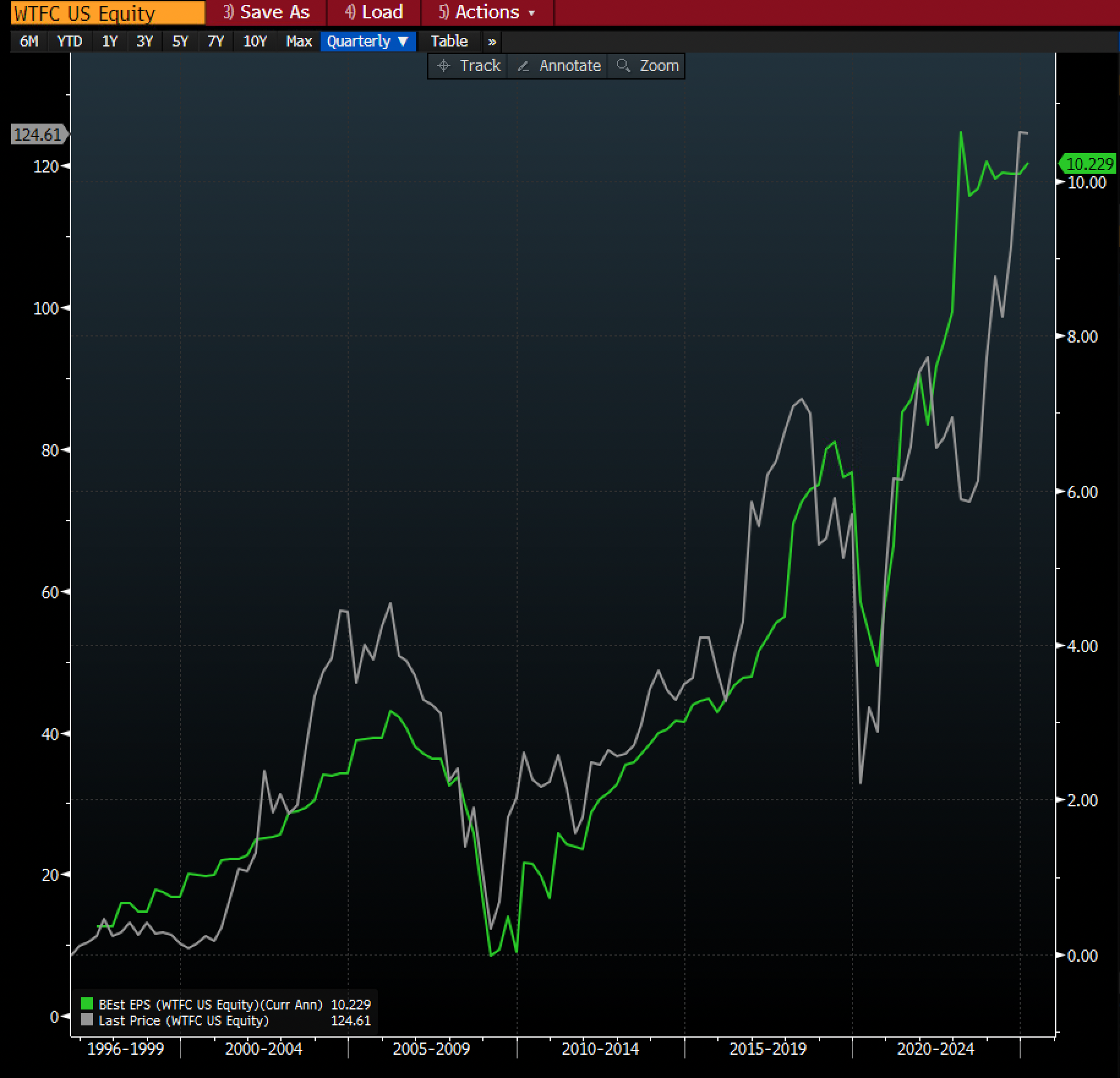
Task: Click the 10.229 EPS axis marker
Action: (x=1088, y=163)
